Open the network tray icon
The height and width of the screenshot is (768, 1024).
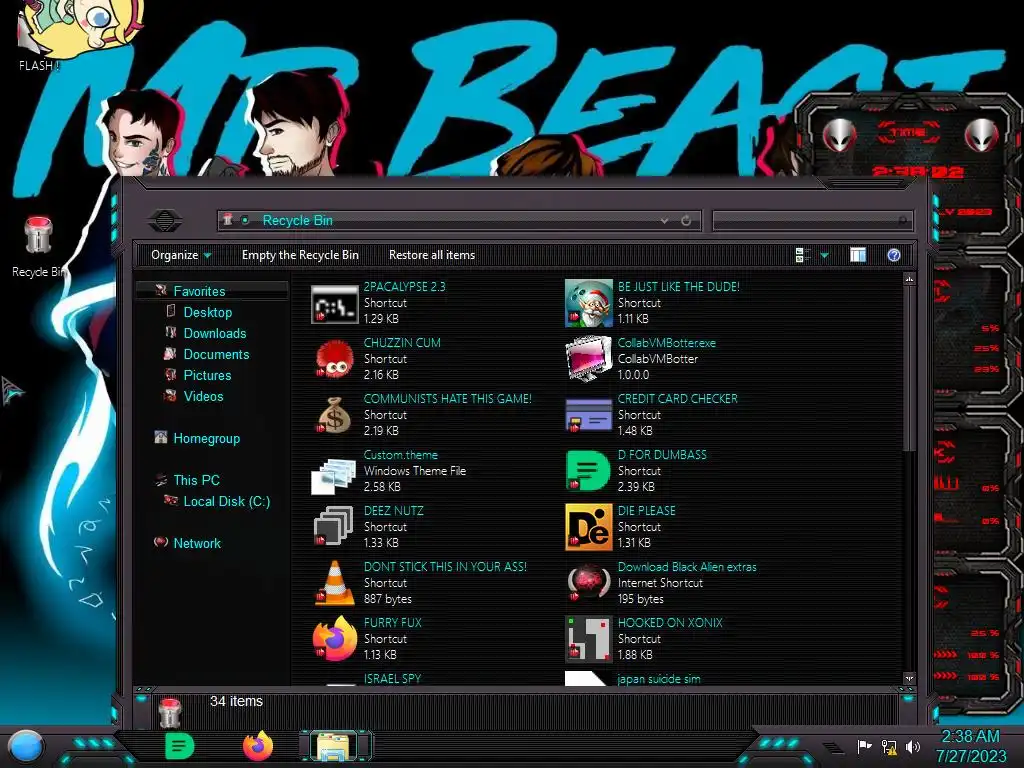889,746
